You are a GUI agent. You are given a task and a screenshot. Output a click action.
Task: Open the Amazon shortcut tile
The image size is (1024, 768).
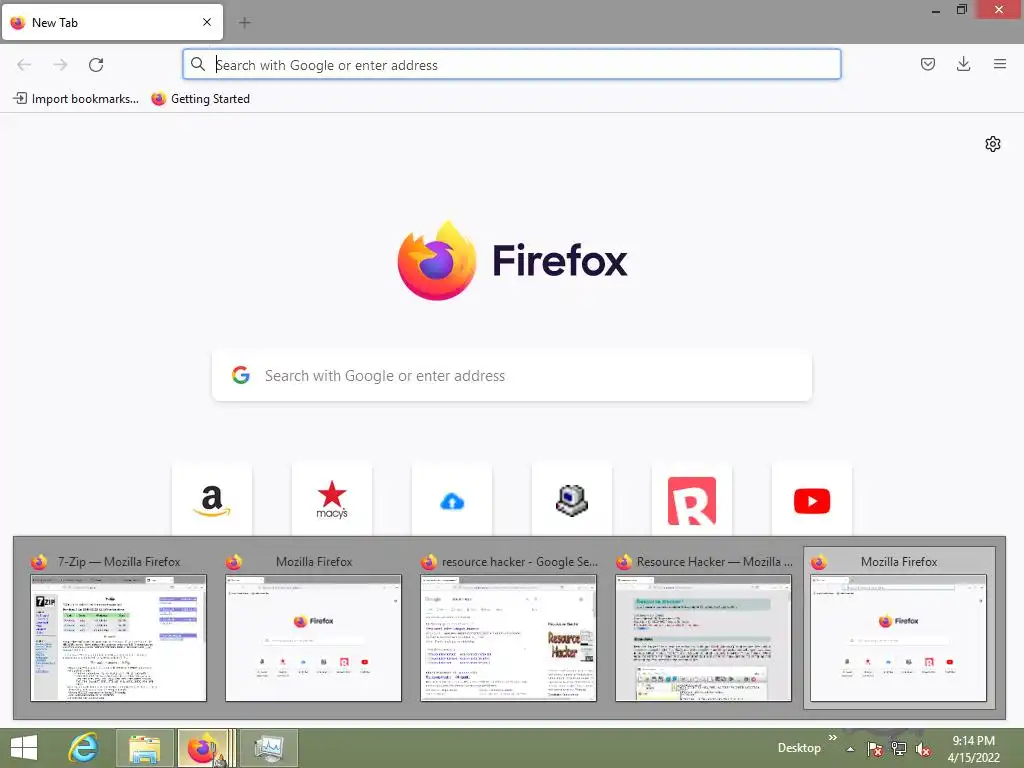212,500
